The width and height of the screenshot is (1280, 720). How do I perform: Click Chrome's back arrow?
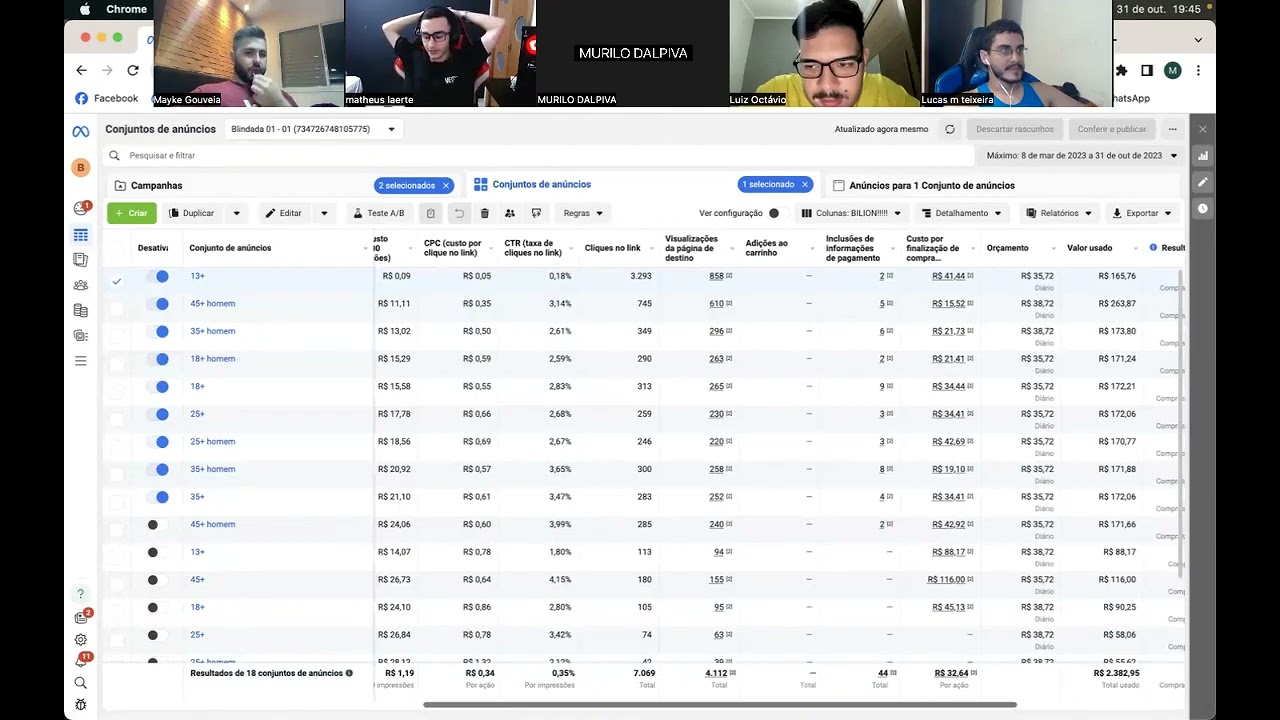[x=82, y=70]
